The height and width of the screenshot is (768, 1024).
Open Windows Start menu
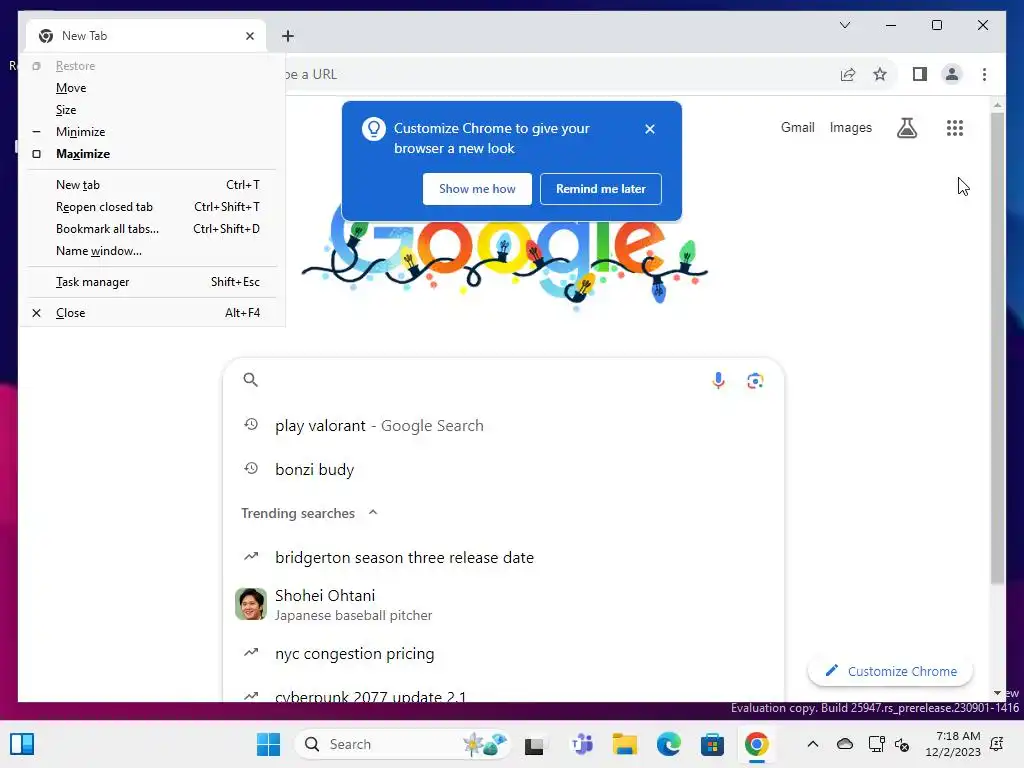268,744
